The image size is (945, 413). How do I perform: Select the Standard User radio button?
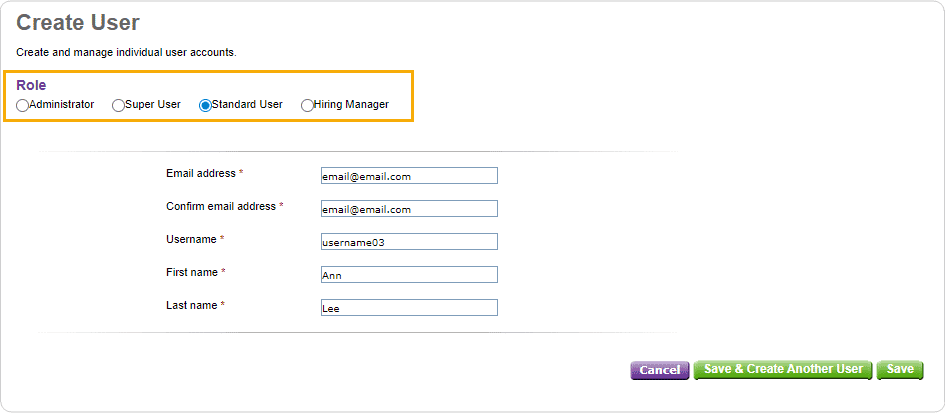point(206,106)
